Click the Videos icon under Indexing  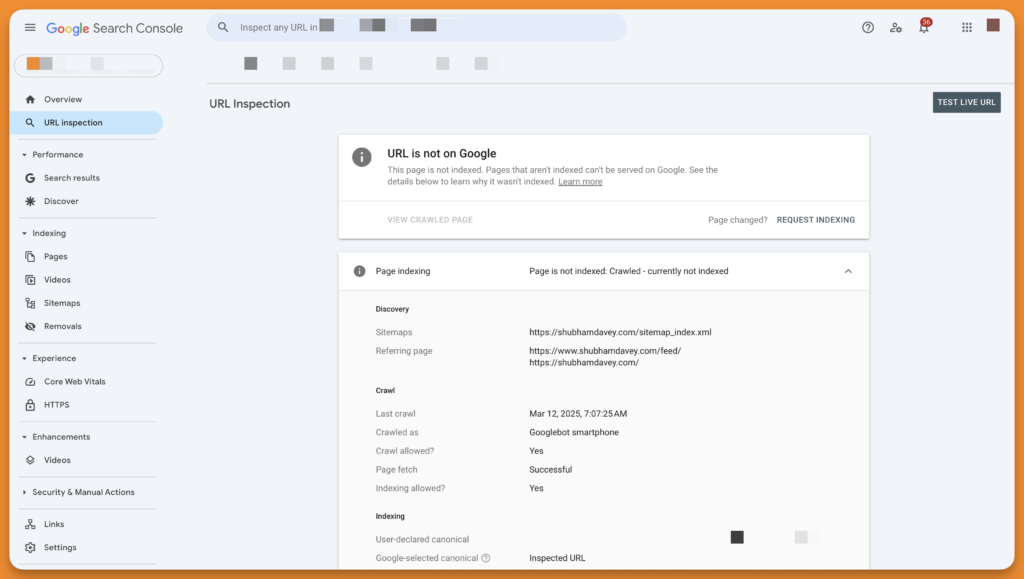30,279
